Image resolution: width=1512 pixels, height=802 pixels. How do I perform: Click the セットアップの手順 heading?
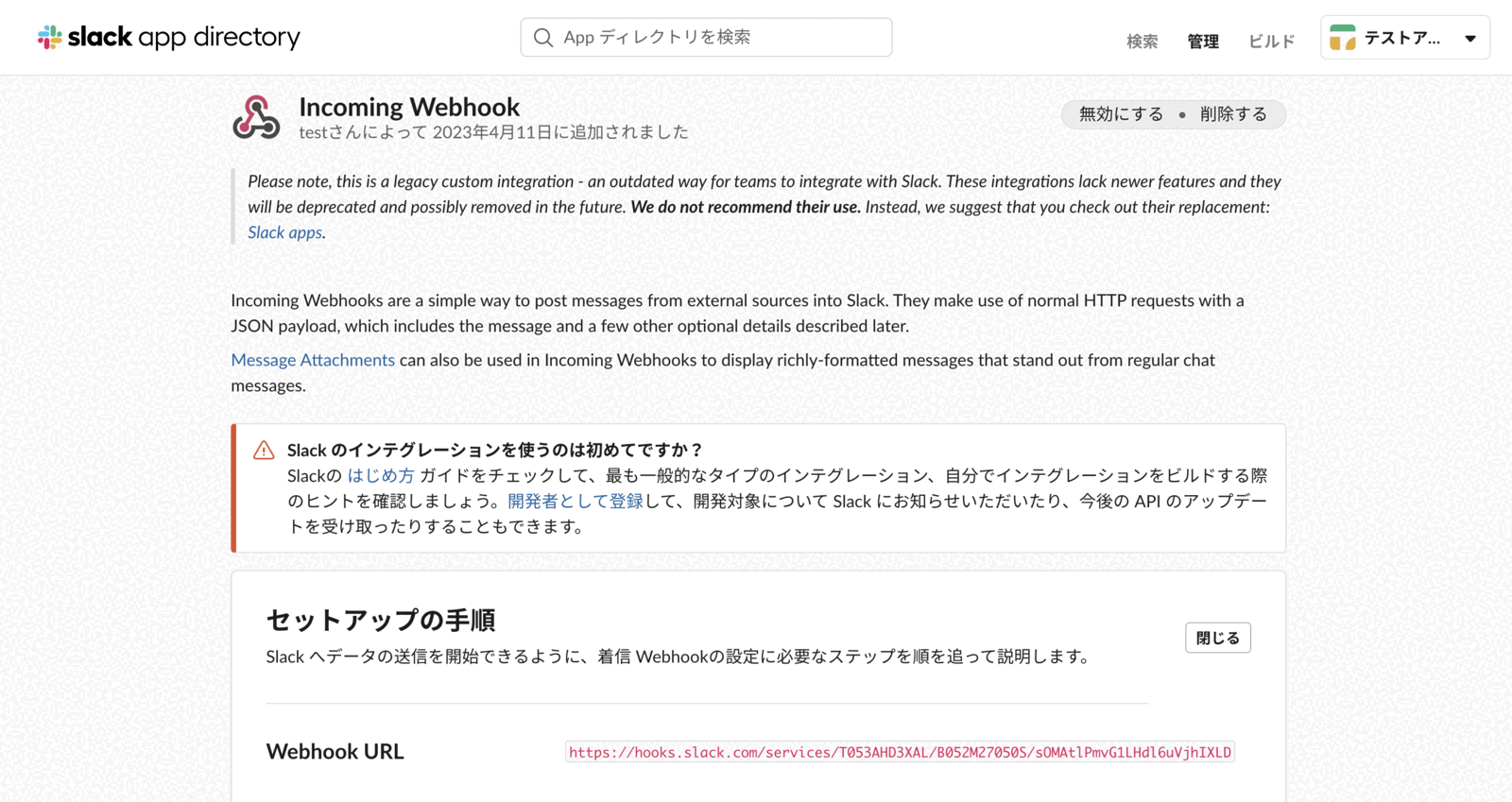(x=381, y=620)
